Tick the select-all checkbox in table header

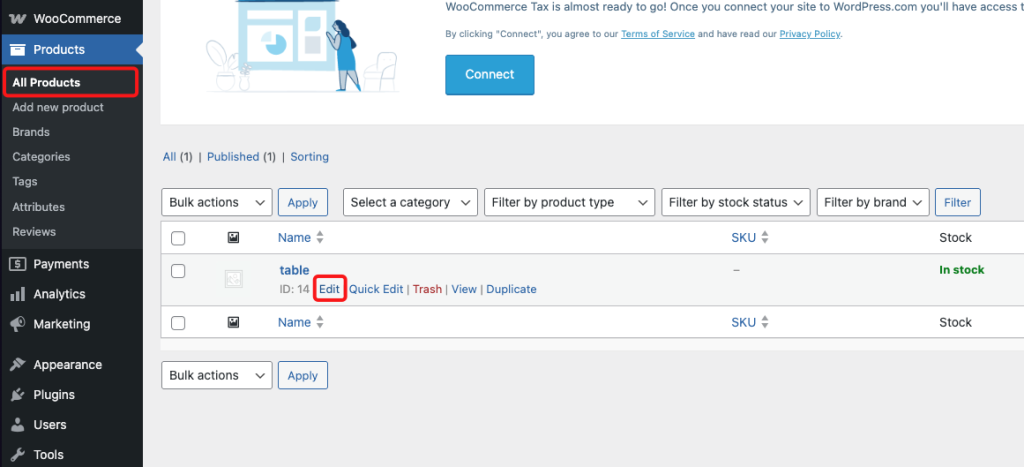coord(178,238)
